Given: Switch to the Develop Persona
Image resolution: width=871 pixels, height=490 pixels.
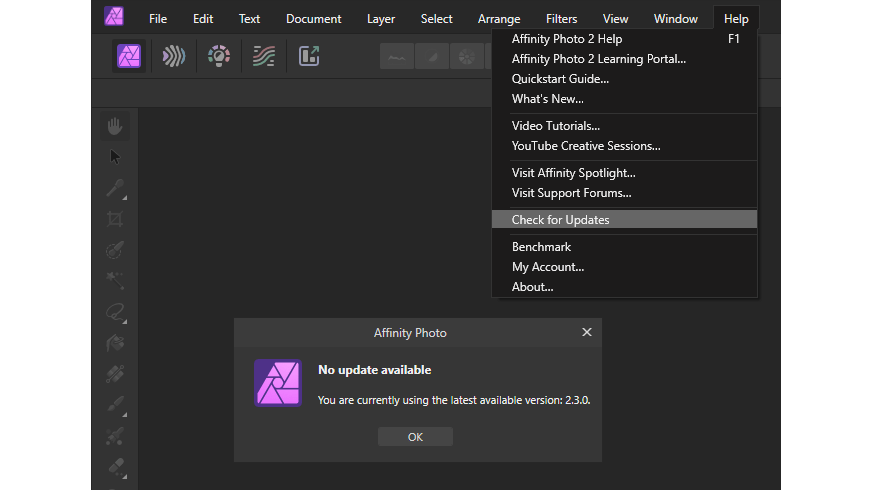Looking at the screenshot, I should click(219, 56).
